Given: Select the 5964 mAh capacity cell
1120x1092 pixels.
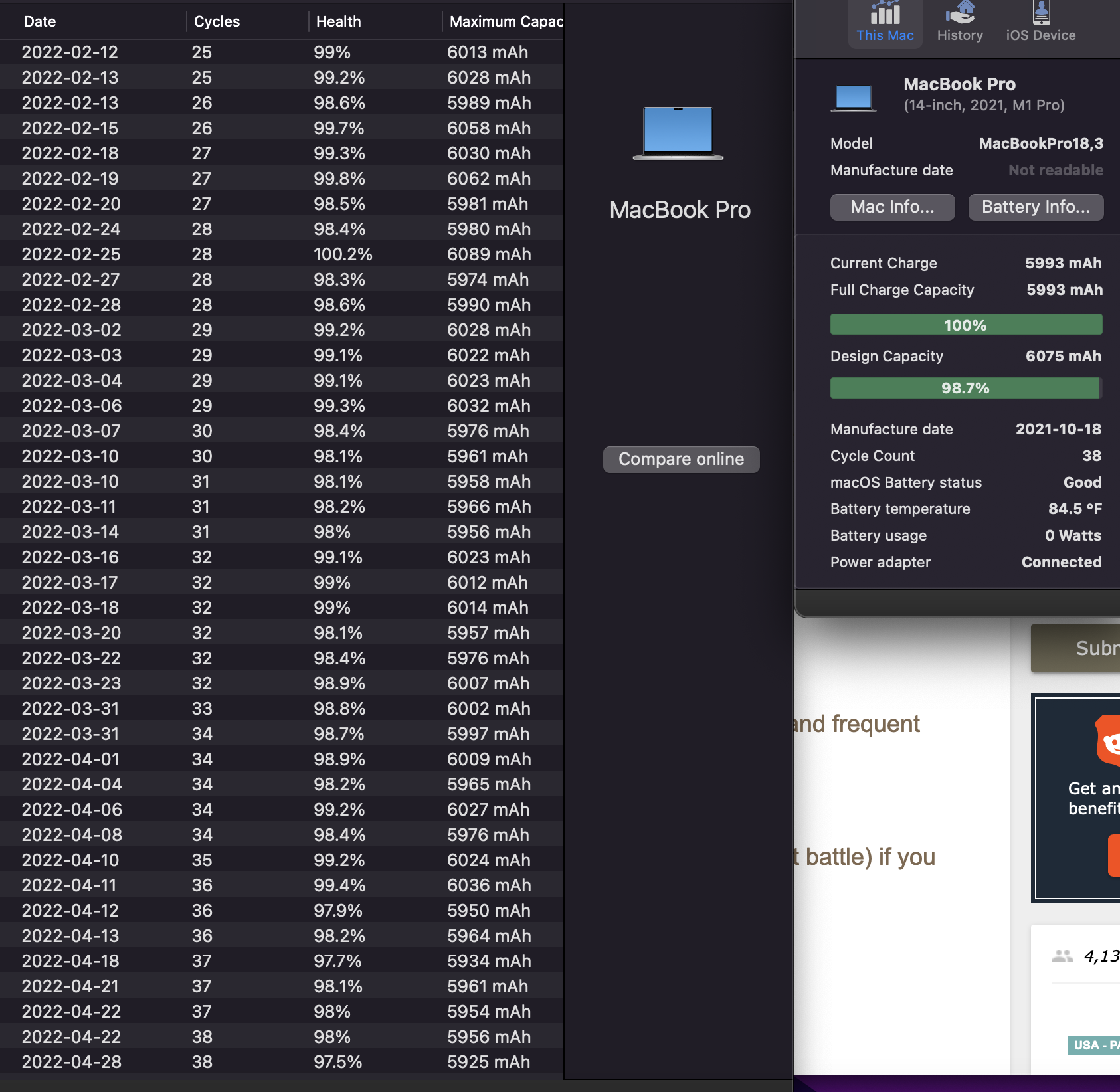Looking at the screenshot, I should point(489,936).
